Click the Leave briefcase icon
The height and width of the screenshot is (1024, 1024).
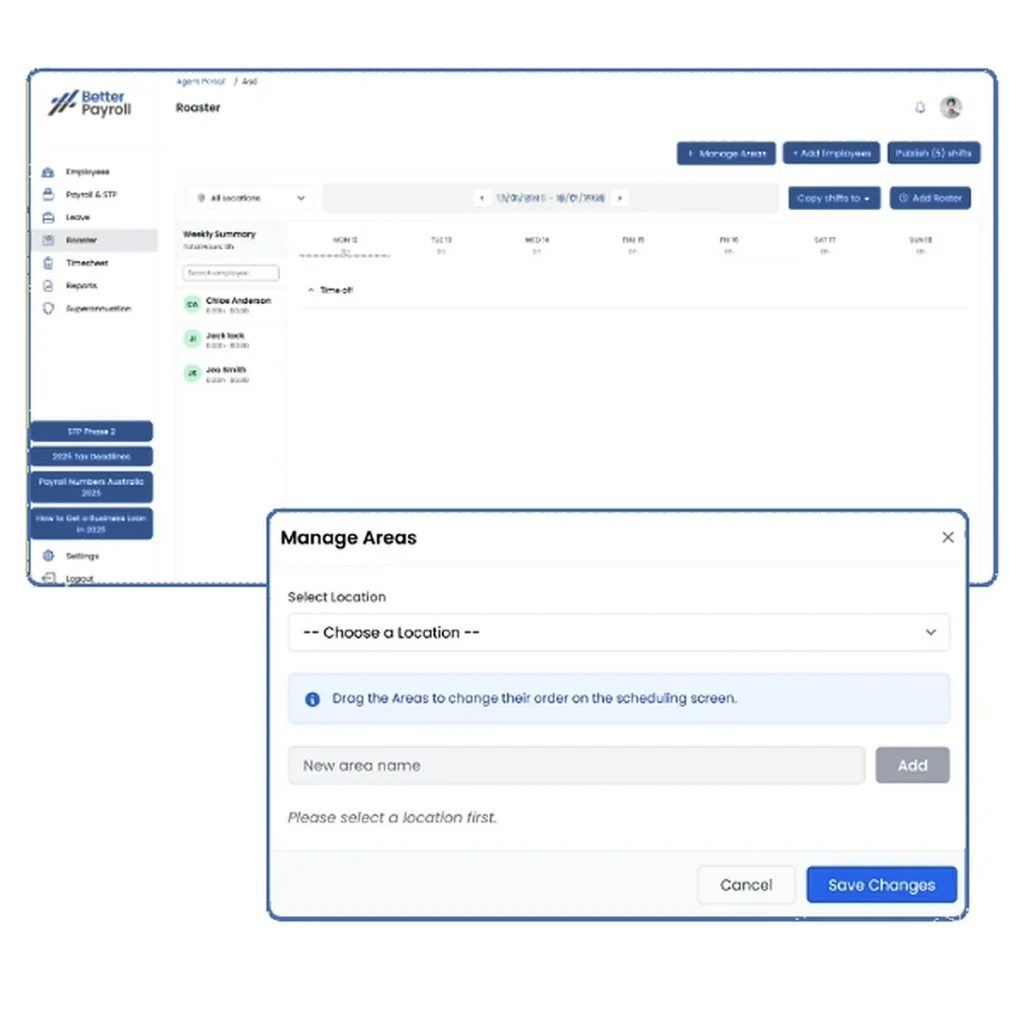(48, 217)
